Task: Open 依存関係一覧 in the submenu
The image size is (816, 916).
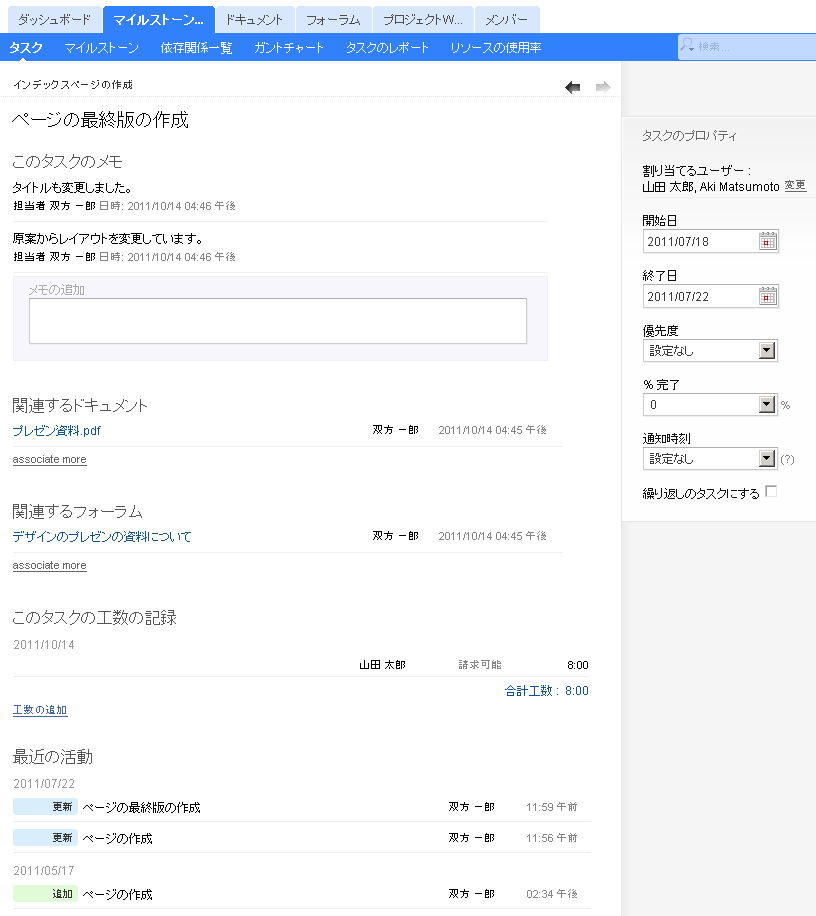Action: tap(196, 47)
